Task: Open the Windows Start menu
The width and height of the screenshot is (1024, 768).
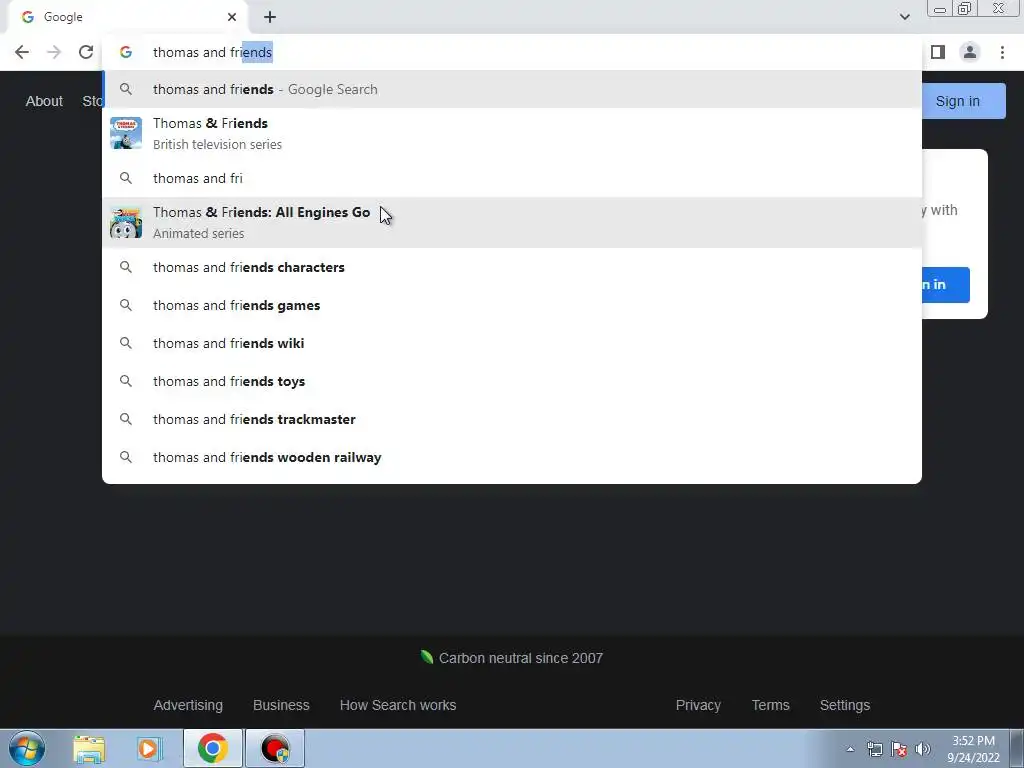Action: pyautogui.click(x=27, y=748)
